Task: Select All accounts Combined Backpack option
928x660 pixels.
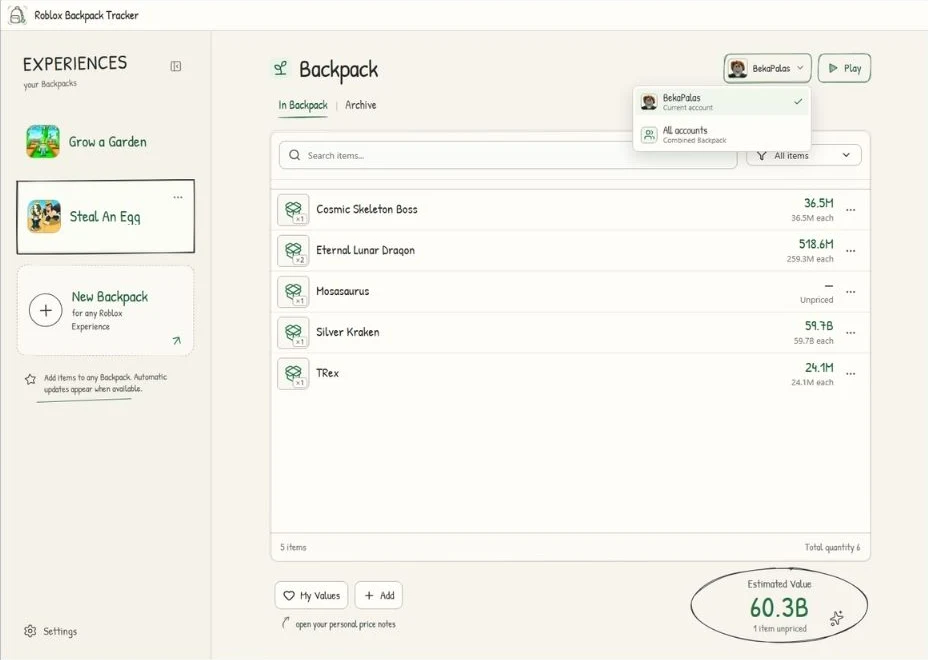Action: 721,135
